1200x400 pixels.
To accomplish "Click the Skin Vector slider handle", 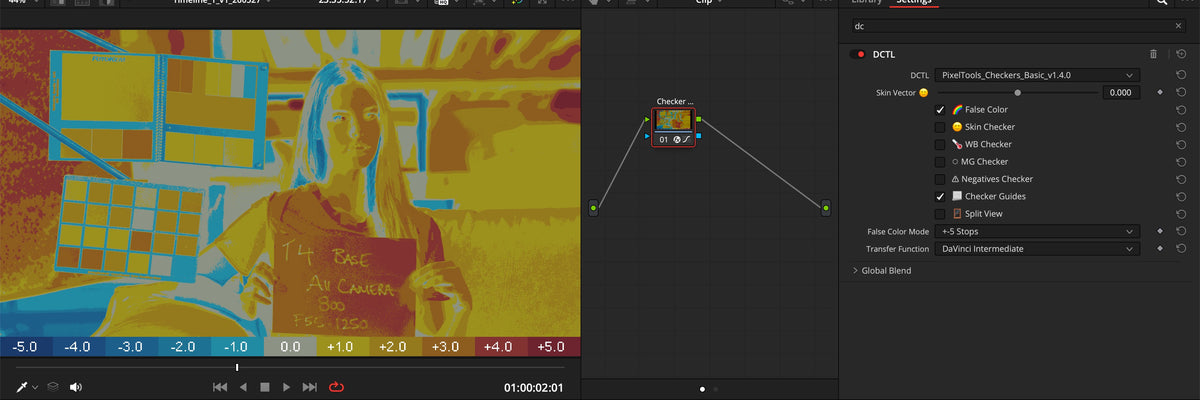I will (1018, 92).
